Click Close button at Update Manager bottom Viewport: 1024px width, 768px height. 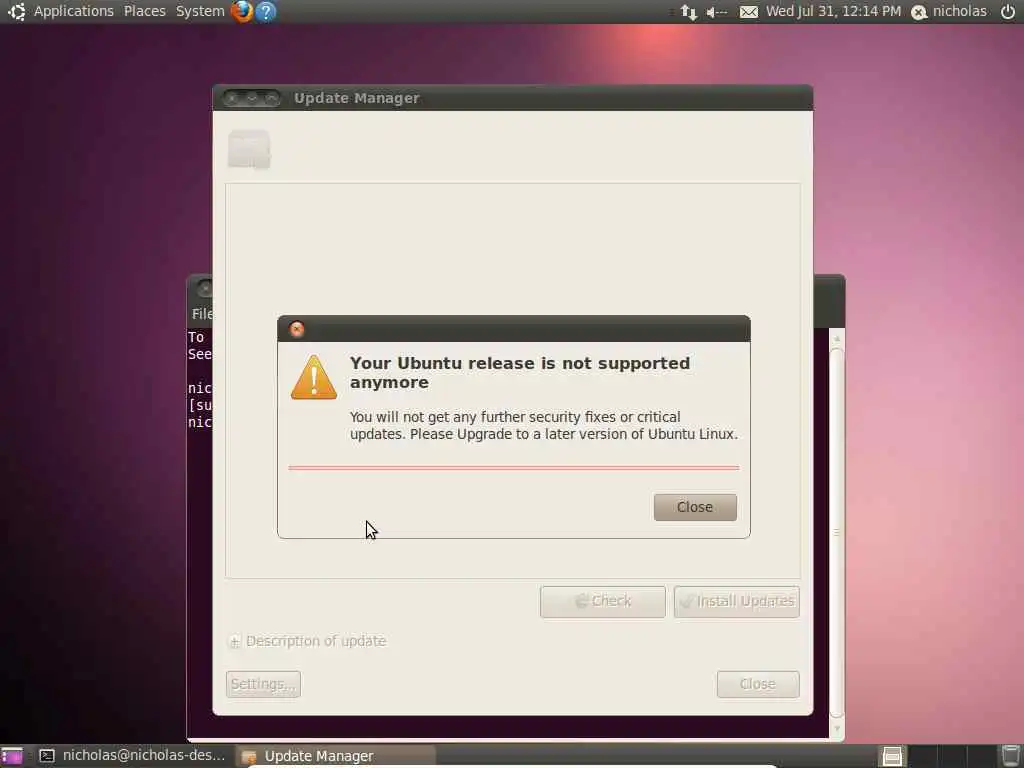tap(758, 684)
